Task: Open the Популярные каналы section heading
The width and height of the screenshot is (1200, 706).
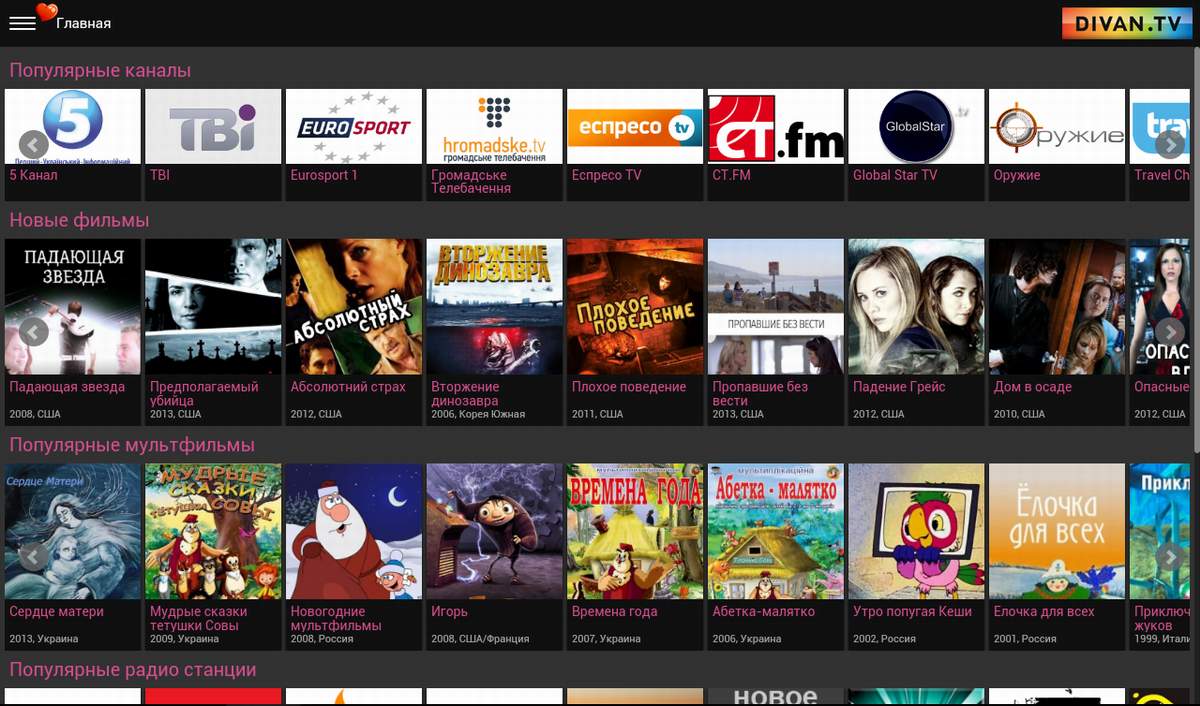Action: point(100,71)
